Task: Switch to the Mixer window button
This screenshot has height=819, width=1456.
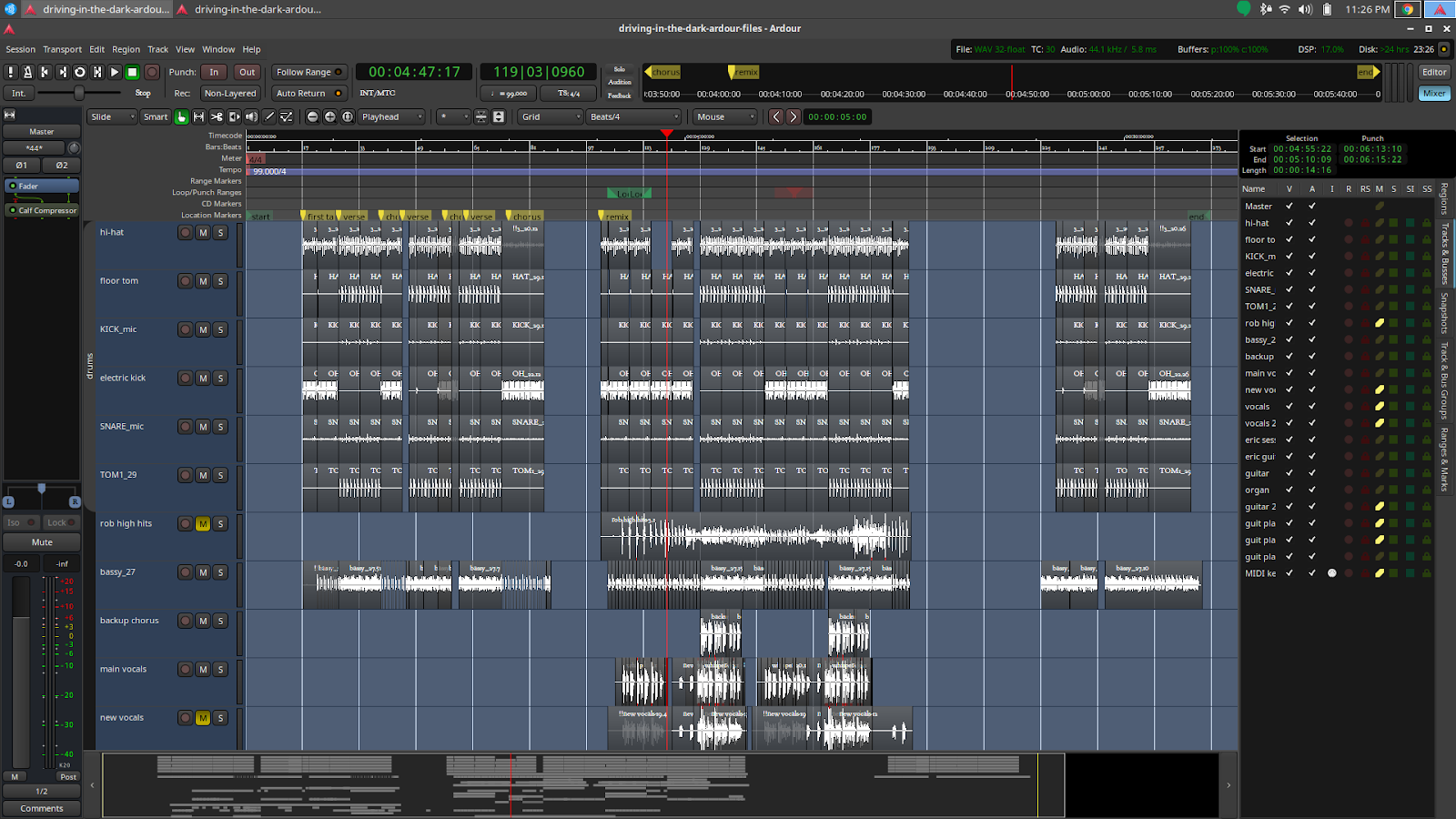Action: [1434, 93]
